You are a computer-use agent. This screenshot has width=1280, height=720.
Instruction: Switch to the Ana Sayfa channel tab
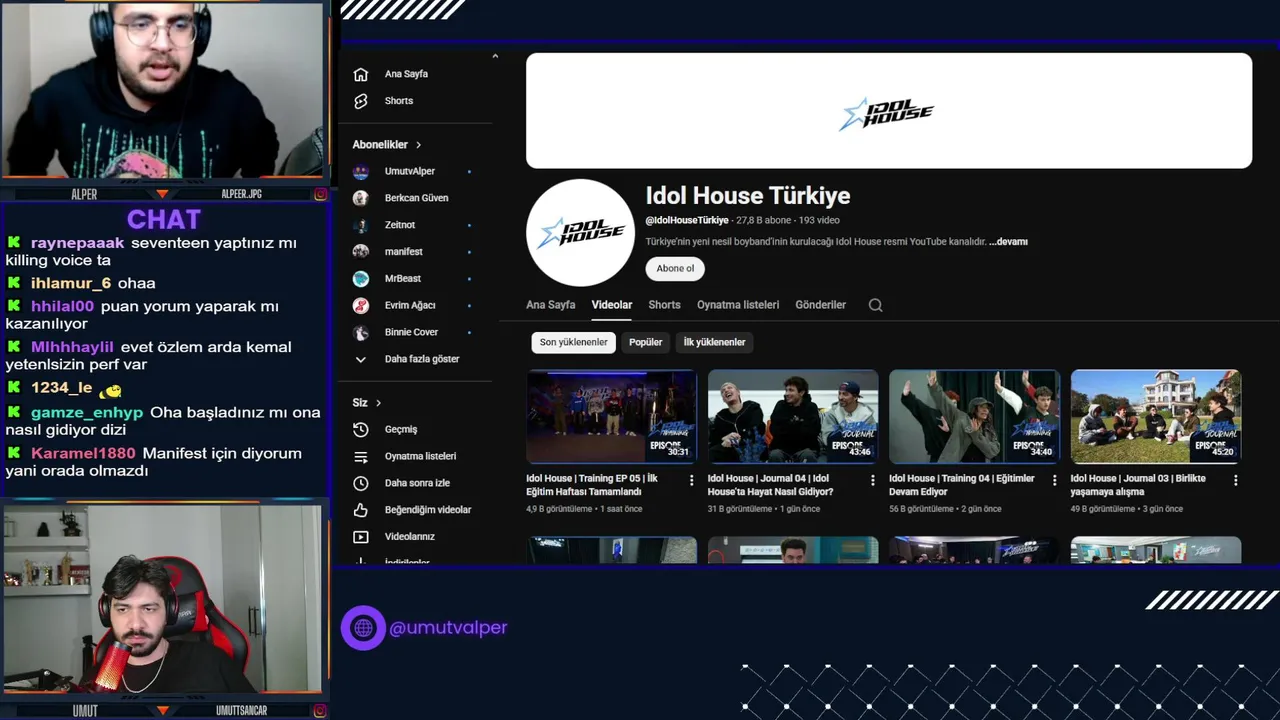(551, 305)
